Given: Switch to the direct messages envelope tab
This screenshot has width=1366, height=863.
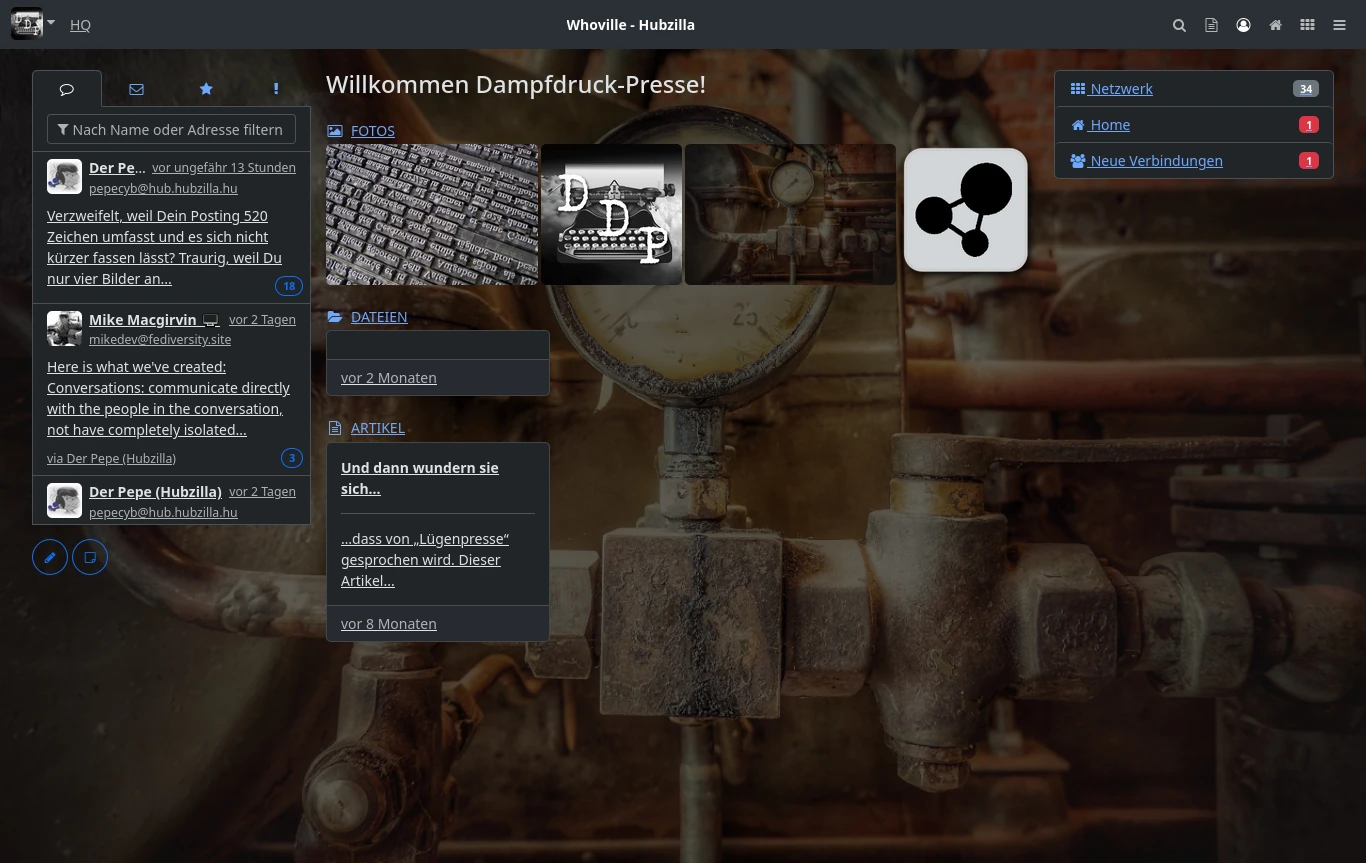Looking at the screenshot, I should 136,89.
